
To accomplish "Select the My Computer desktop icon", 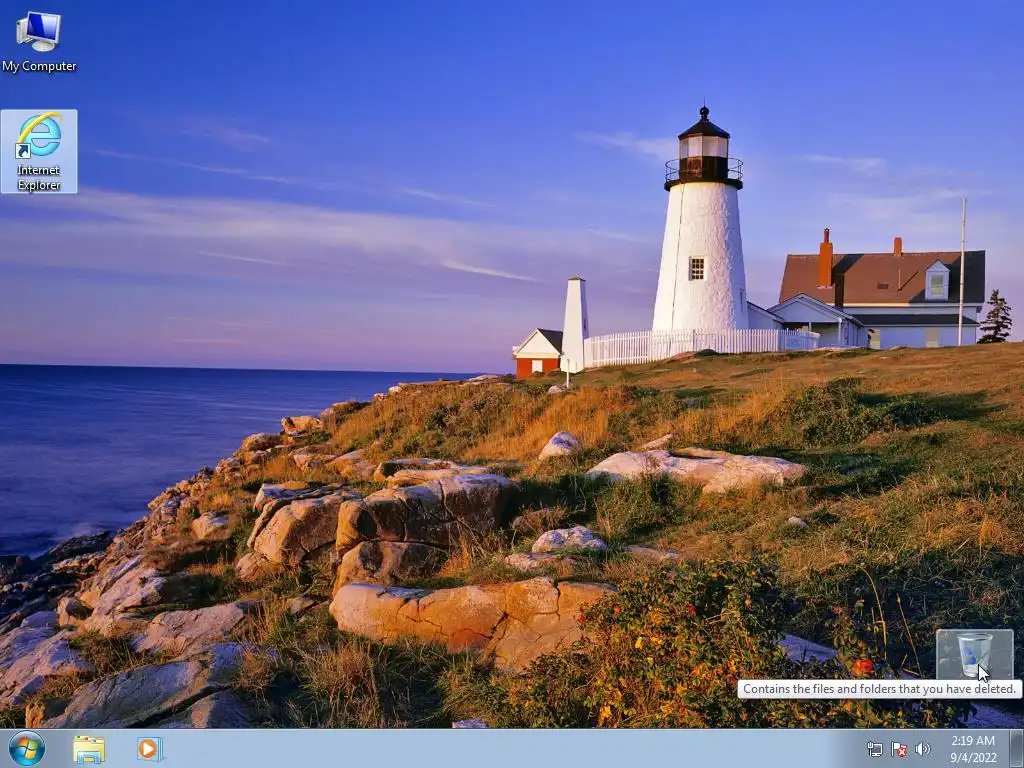I will pyautogui.click(x=39, y=41).
